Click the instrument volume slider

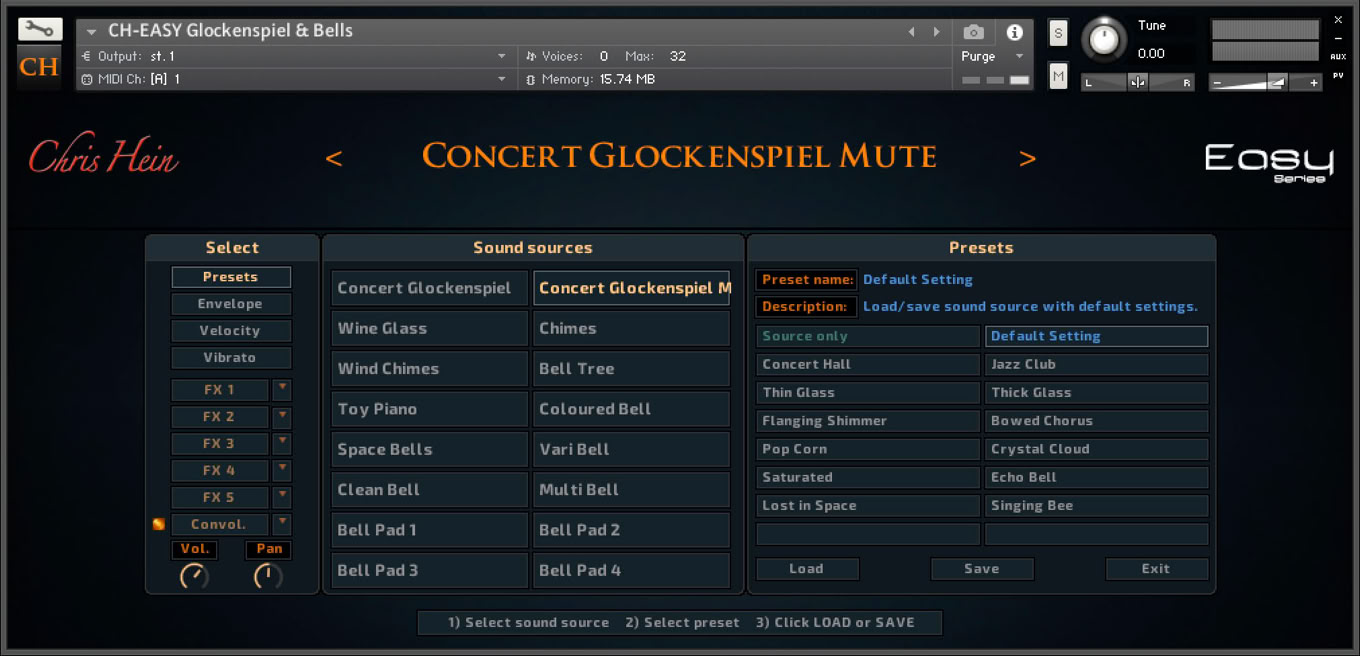(1266, 83)
